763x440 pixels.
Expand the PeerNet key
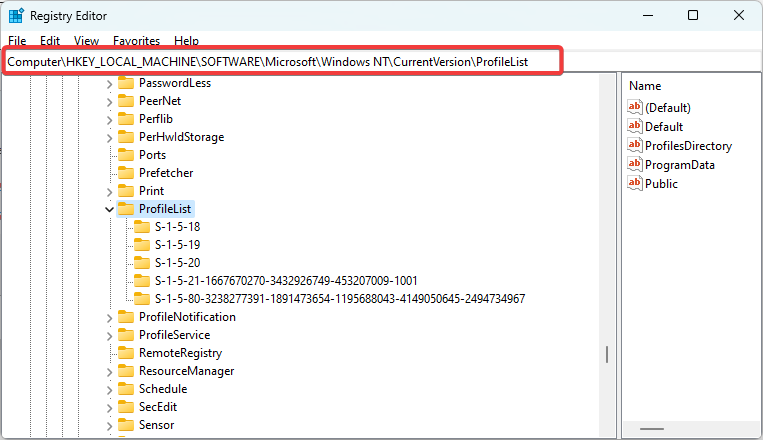(x=109, y=102)
